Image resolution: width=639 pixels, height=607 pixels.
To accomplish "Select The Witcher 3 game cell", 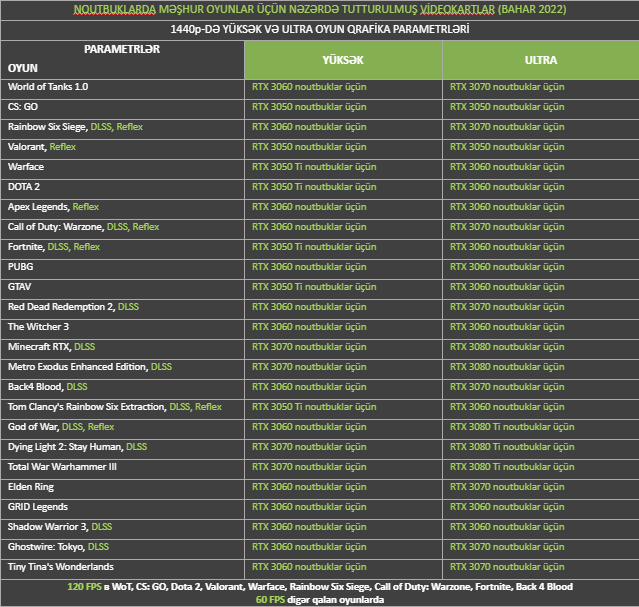I will pos(122,329).
